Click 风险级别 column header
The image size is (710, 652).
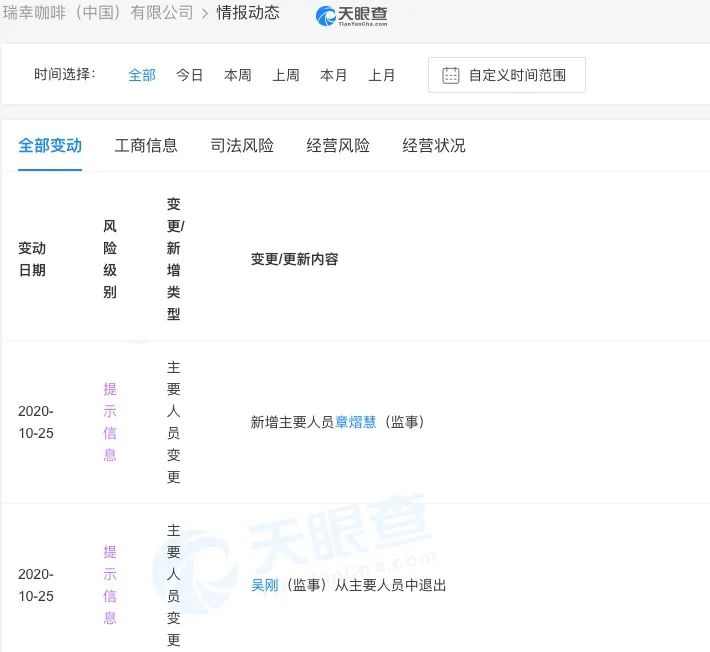[x=110, y=259]
